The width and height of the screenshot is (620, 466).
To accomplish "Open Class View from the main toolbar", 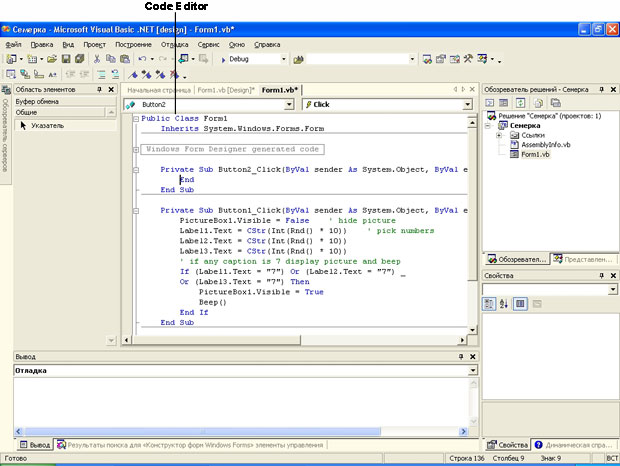I will pyautogui.click(x=482, y=59).
